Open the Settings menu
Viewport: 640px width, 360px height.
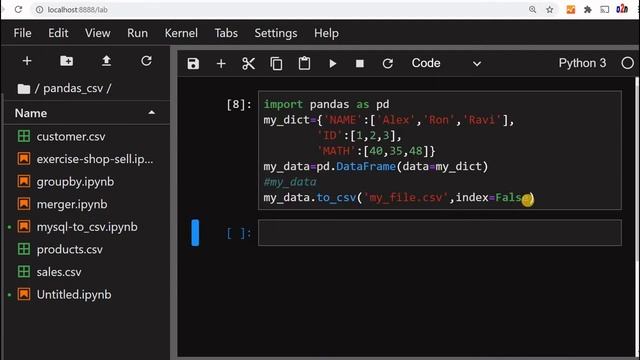(276, 33)
